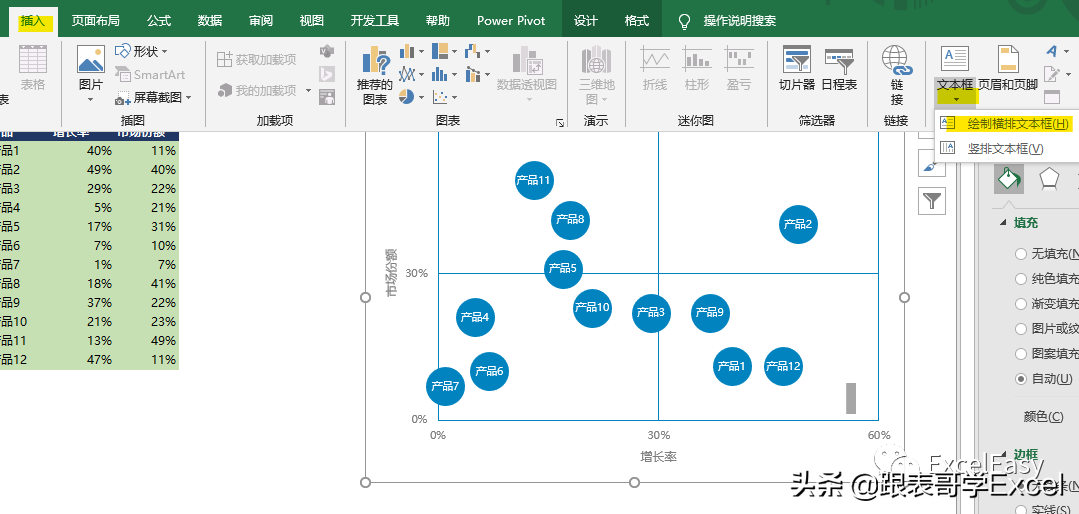Click the Slicer (切片器) icon
The height and width of the screenshot is (514, 1079).
coord(797,61)
